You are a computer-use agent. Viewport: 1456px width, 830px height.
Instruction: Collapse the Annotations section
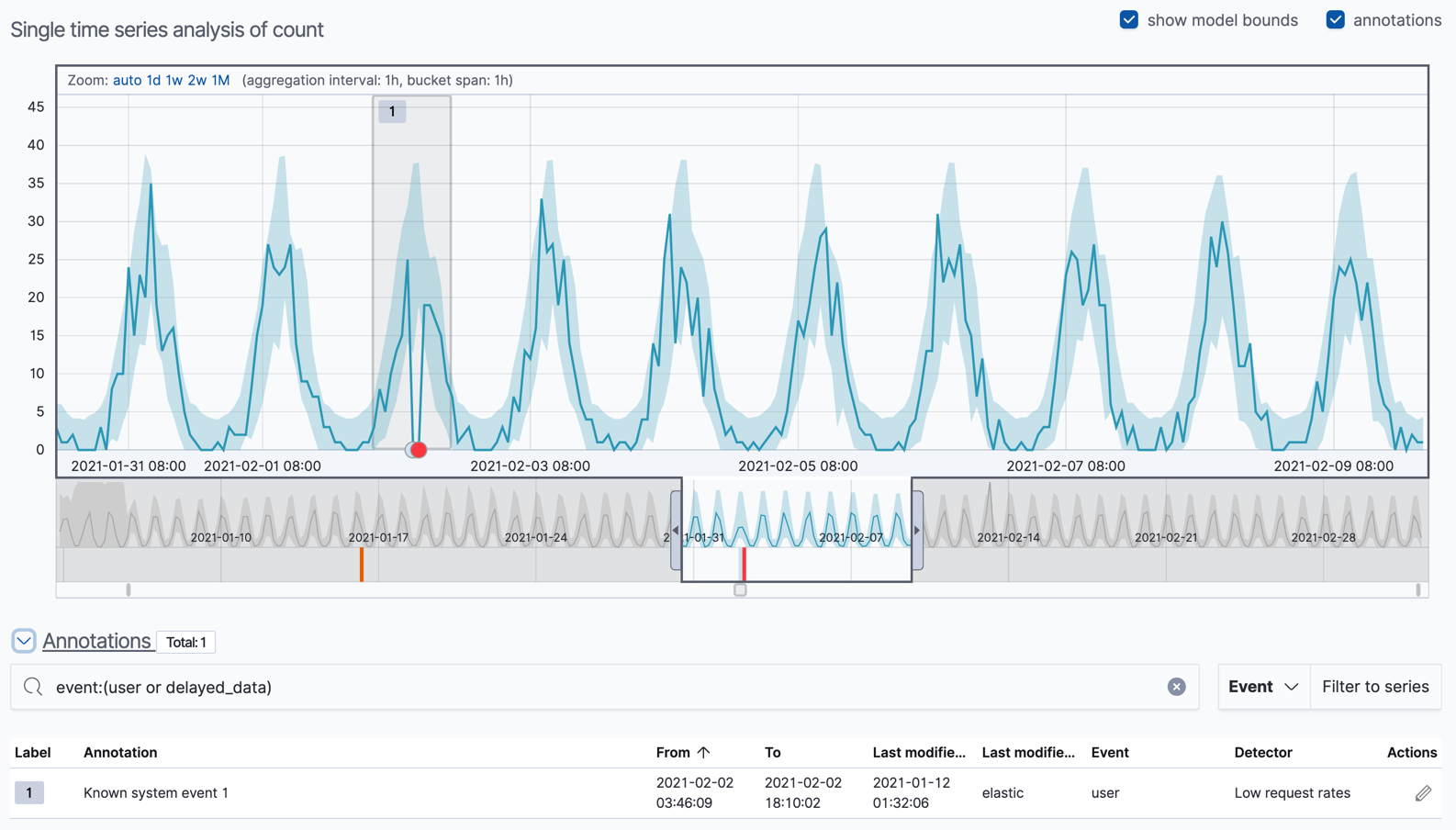(x=24, y=641)
